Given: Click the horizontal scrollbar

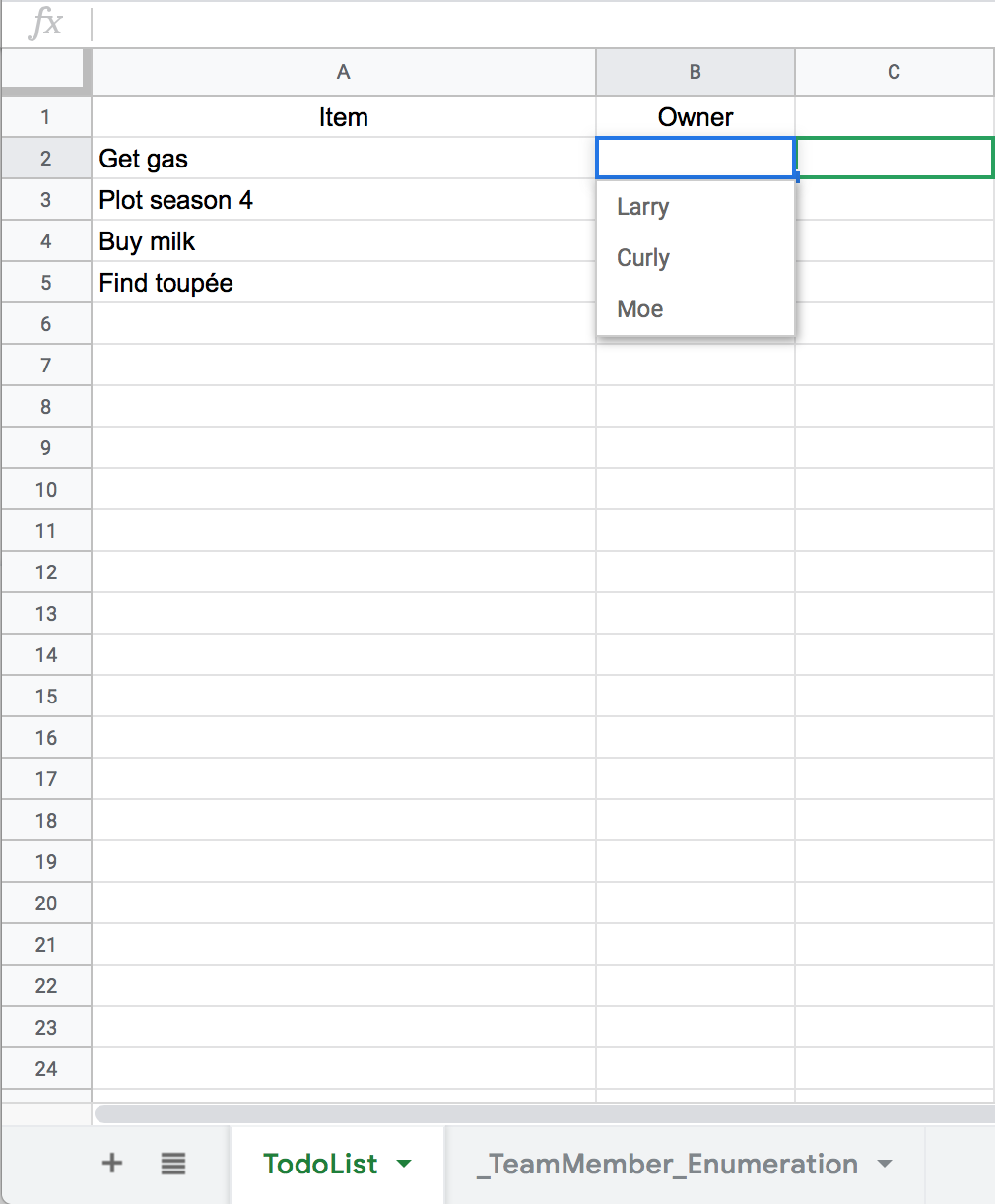Looking at the screenshot, I should (542, 1114).
